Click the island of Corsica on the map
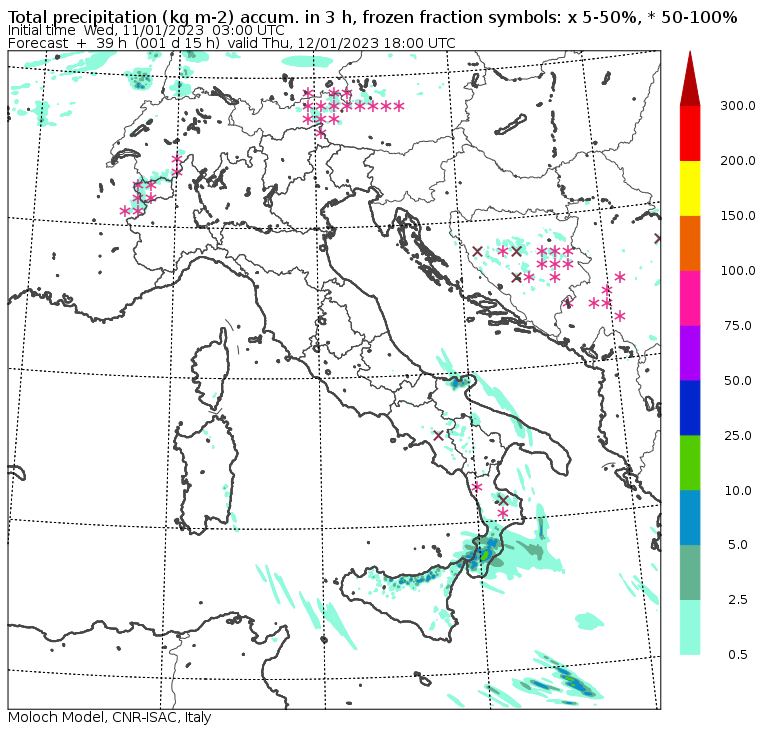Image resolution: width=760 pixels, height=731 pixels. click(212, 368)
